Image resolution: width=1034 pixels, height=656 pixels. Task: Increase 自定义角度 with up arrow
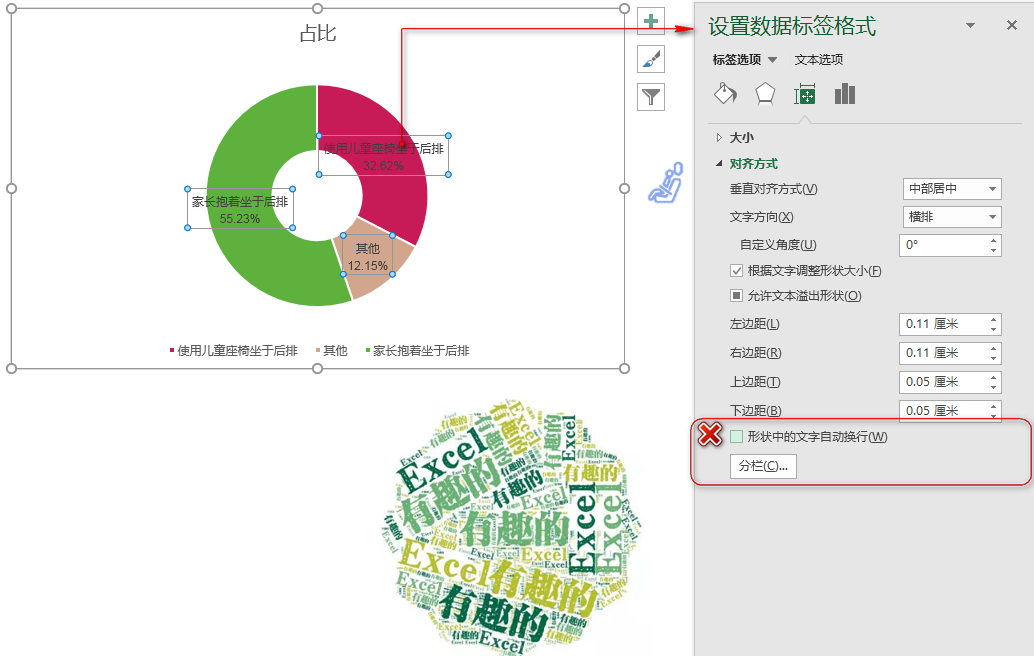pos(993,240)
